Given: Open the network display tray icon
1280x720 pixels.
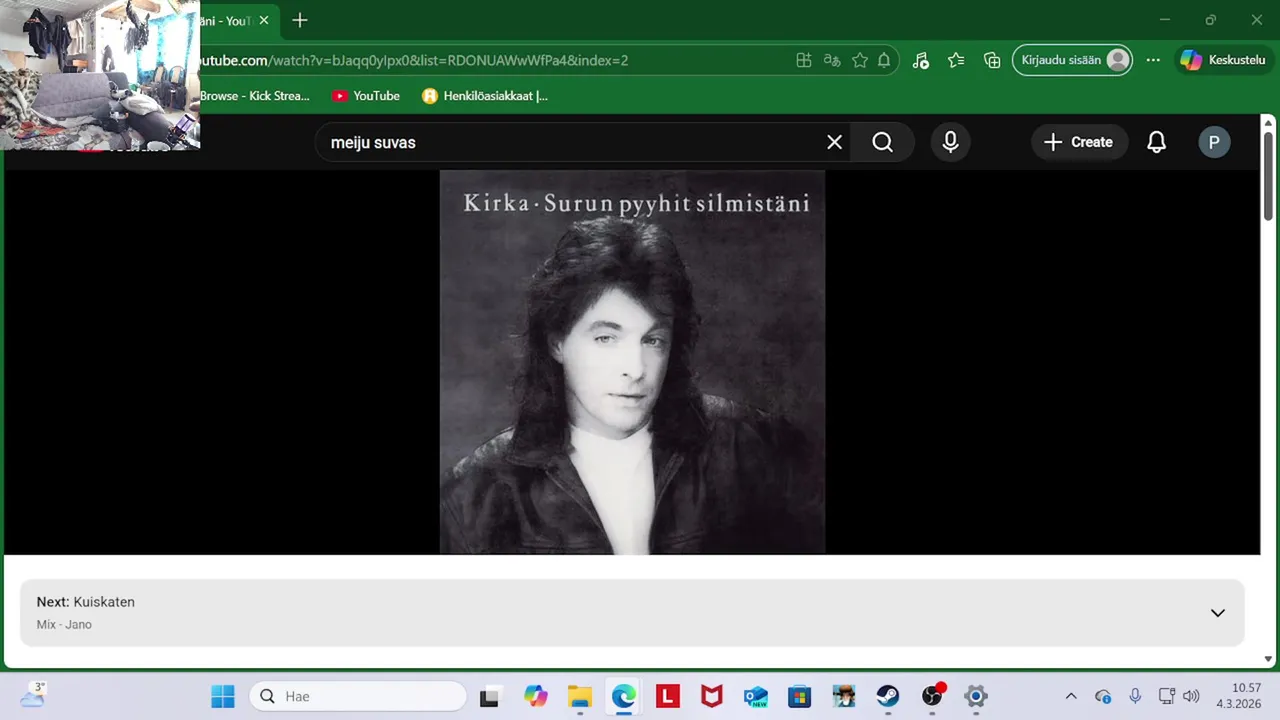Looking at the screenshot, I should point(1166,697).
